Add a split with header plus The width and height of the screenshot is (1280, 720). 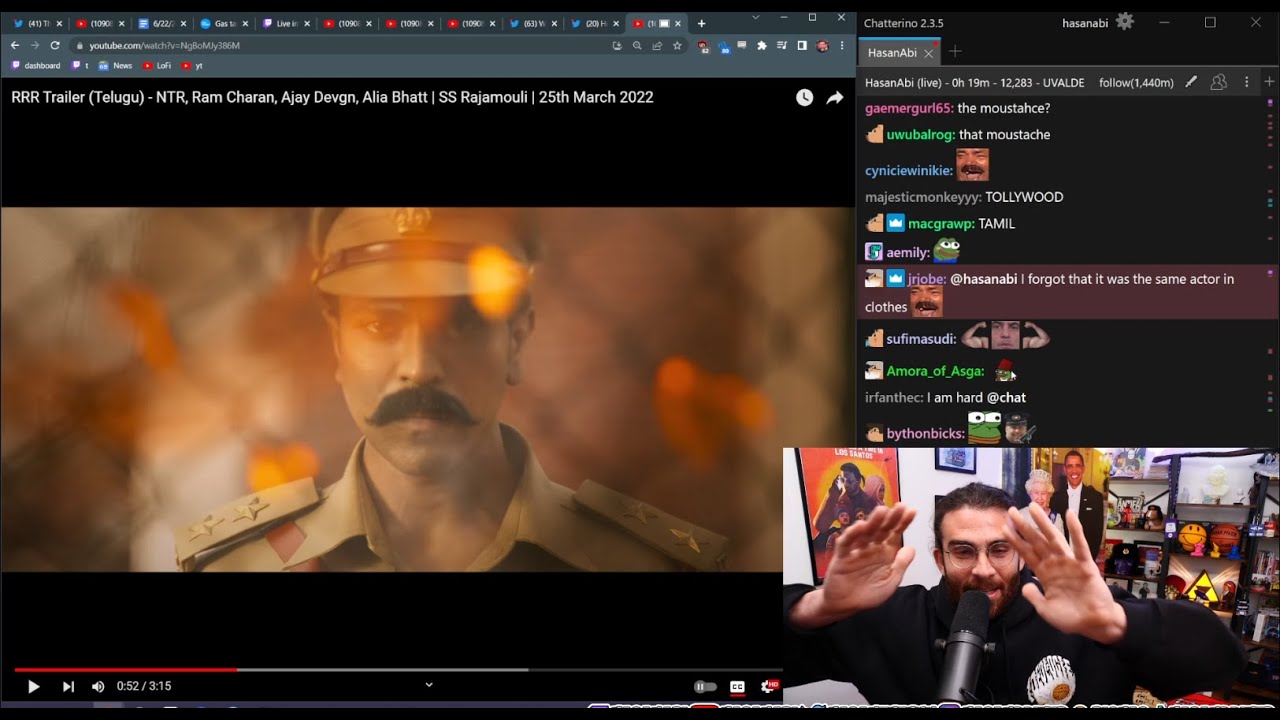click(x=1269, y=82)
